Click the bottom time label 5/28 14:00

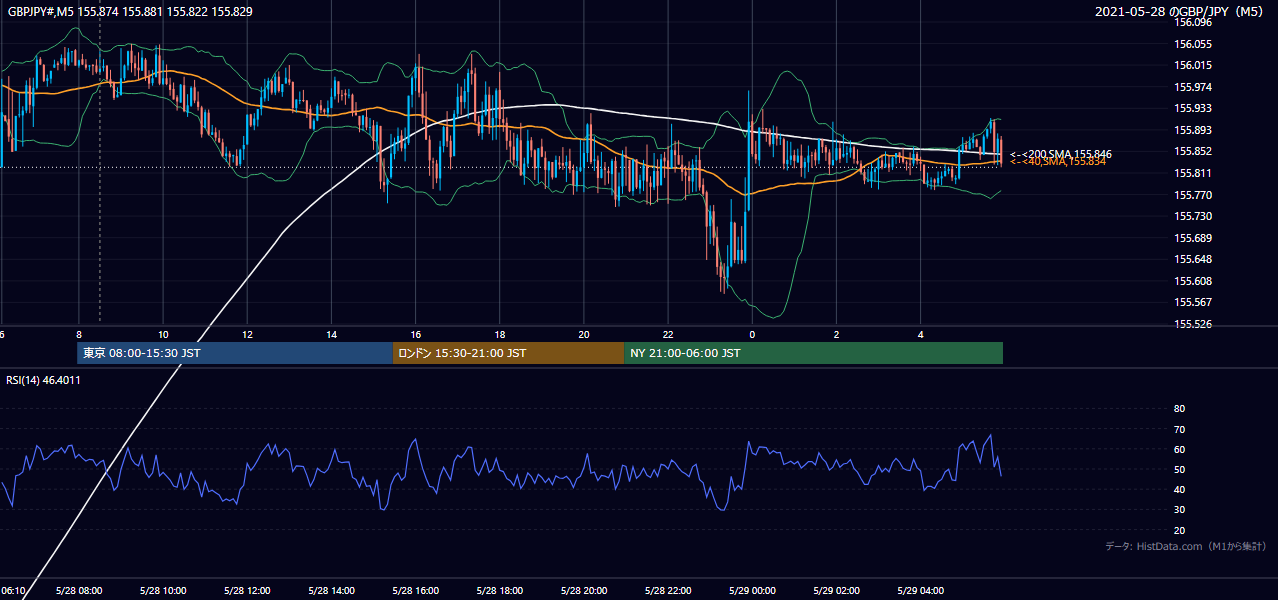[x=331, y=591]
